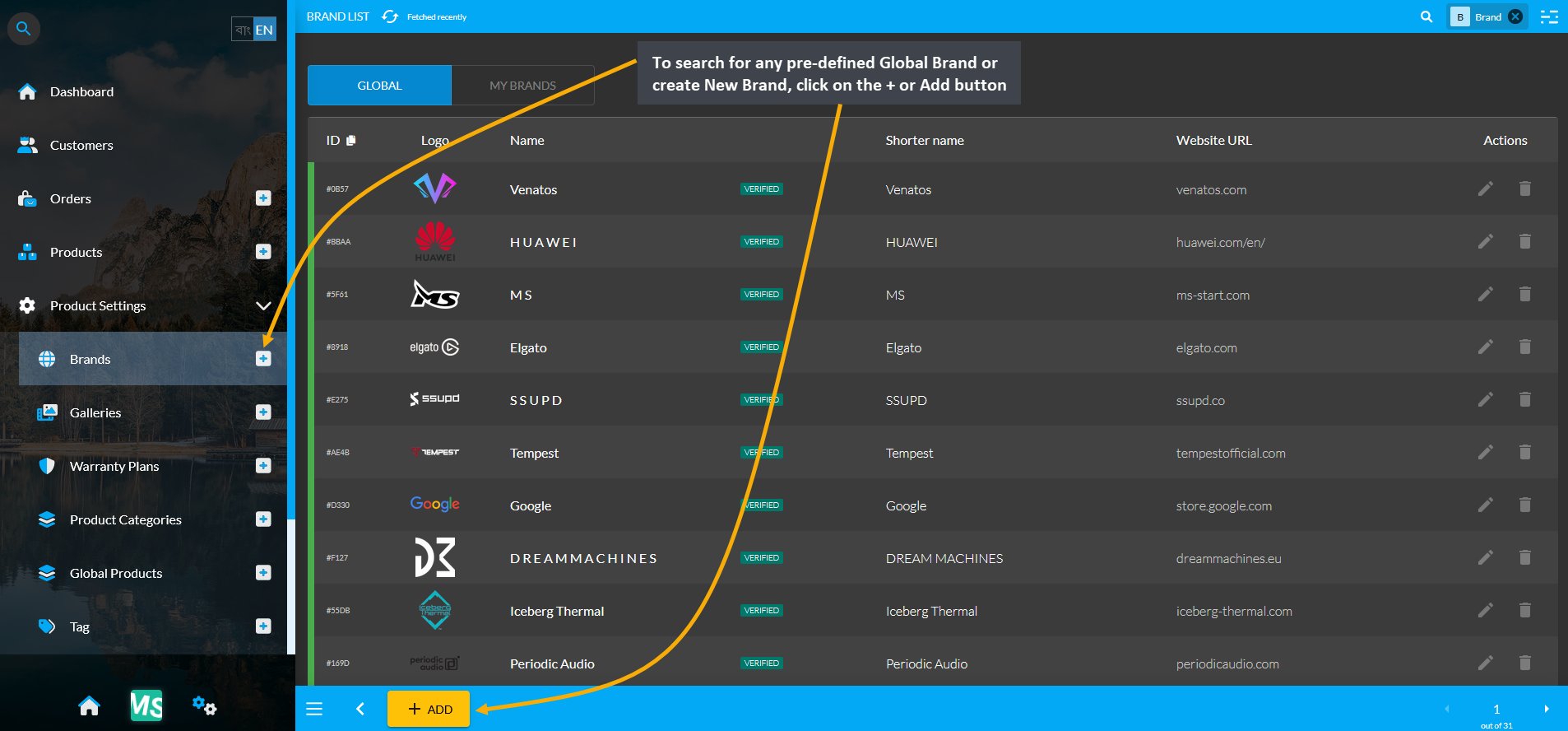Delete DREAMMACHINES brand trash icon
Screen dimensions: 1568x731
click(x=1524, y=557)
